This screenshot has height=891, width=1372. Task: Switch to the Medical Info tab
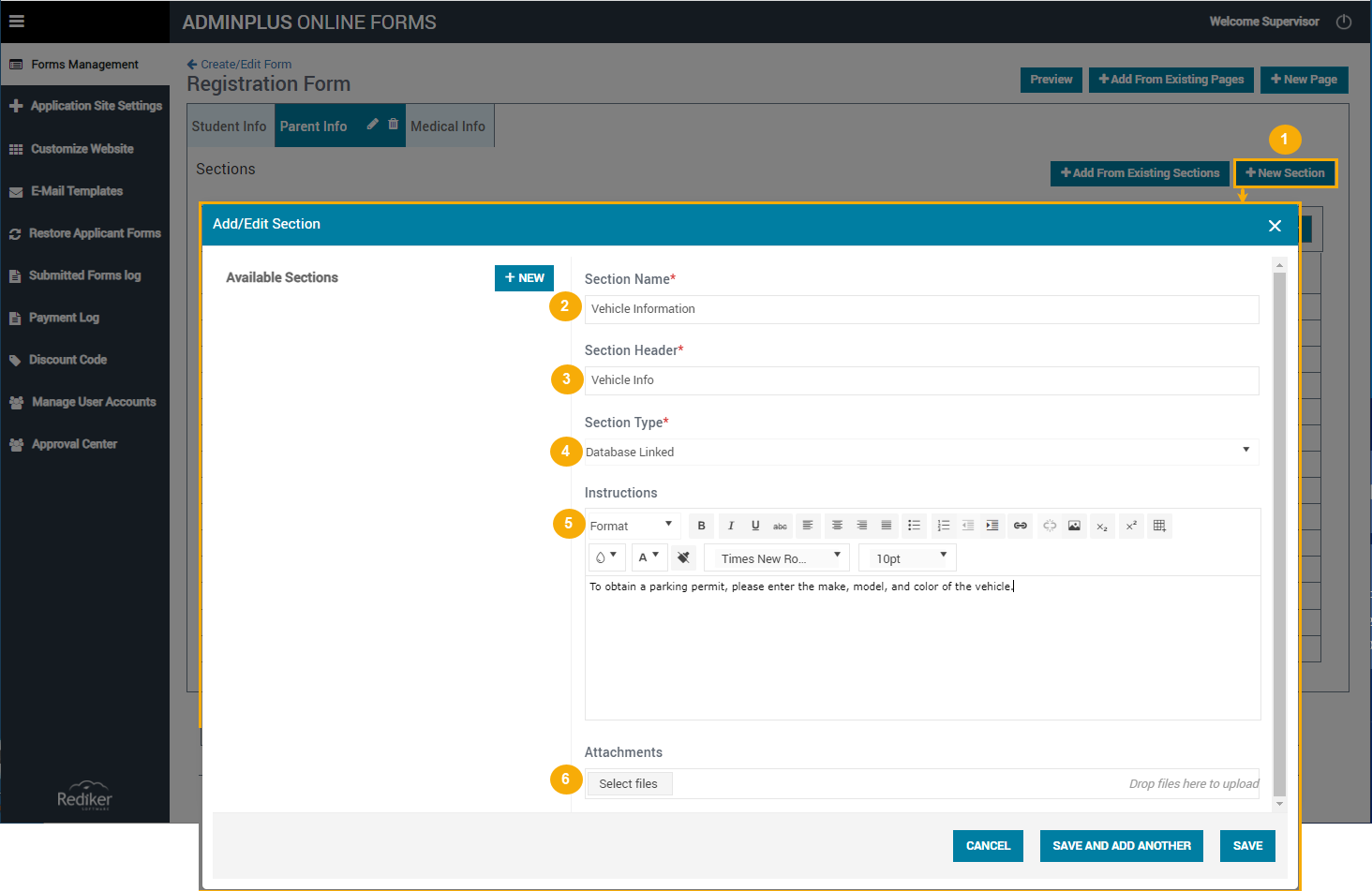(x=448, y=126)
